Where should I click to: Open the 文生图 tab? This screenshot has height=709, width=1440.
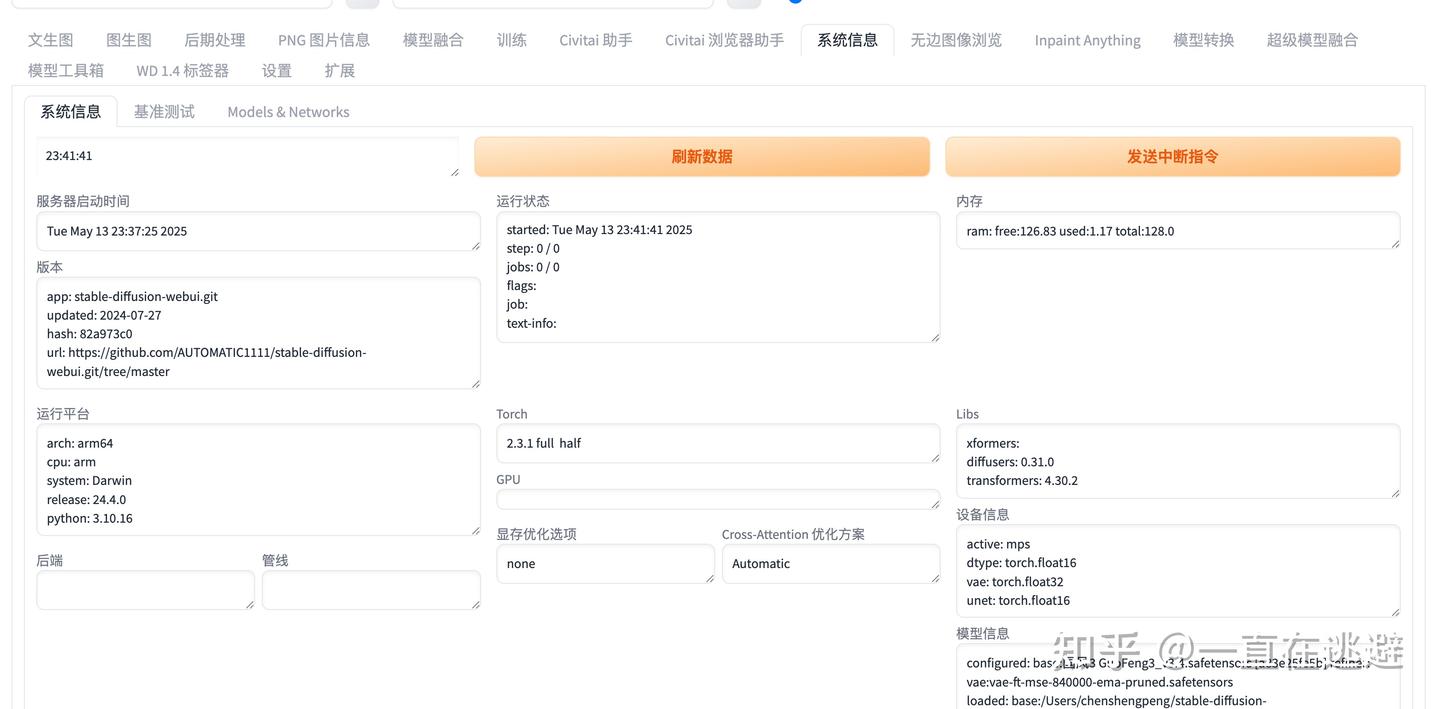tap(51, 40)
